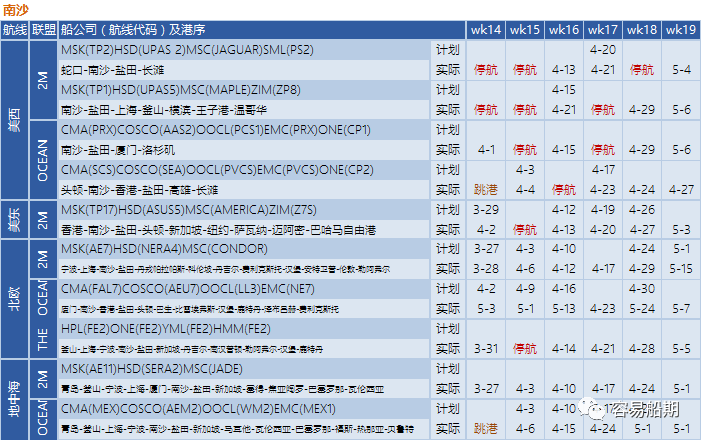The width and height of the screenshot is (702, 441).
Task: Click the 4-14 date in wk16
Action: point(564,349)
